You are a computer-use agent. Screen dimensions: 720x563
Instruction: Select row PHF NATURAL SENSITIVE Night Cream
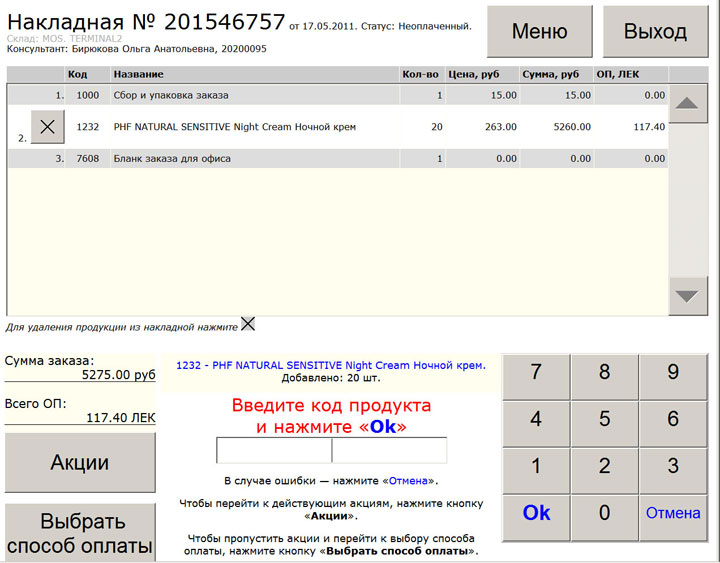[x=338, y=127]
